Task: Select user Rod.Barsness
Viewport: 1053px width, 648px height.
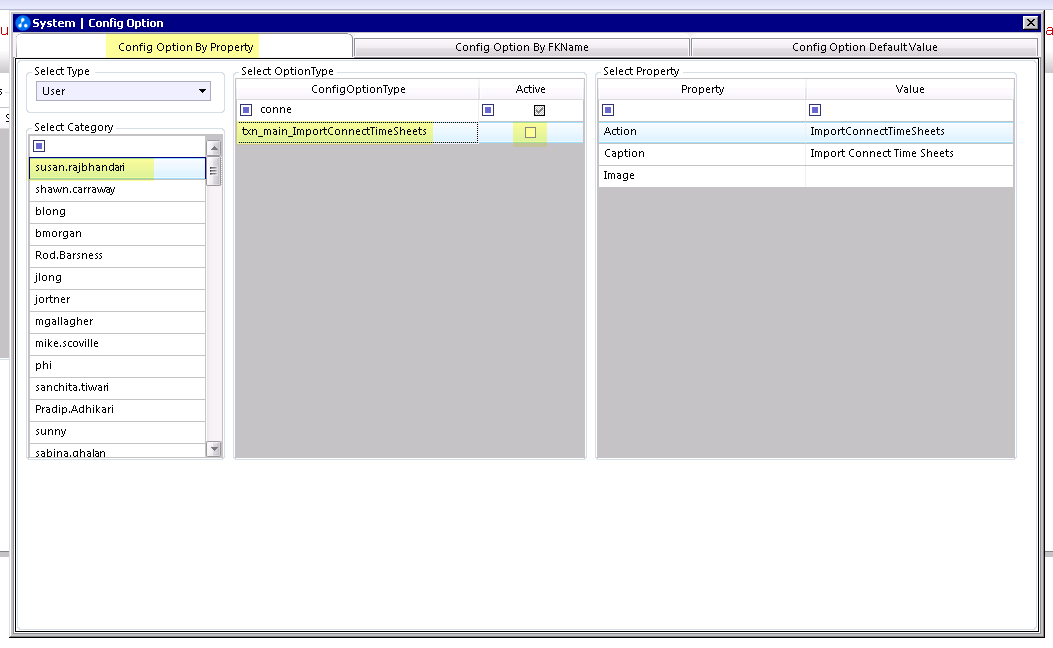Action: 118,255
